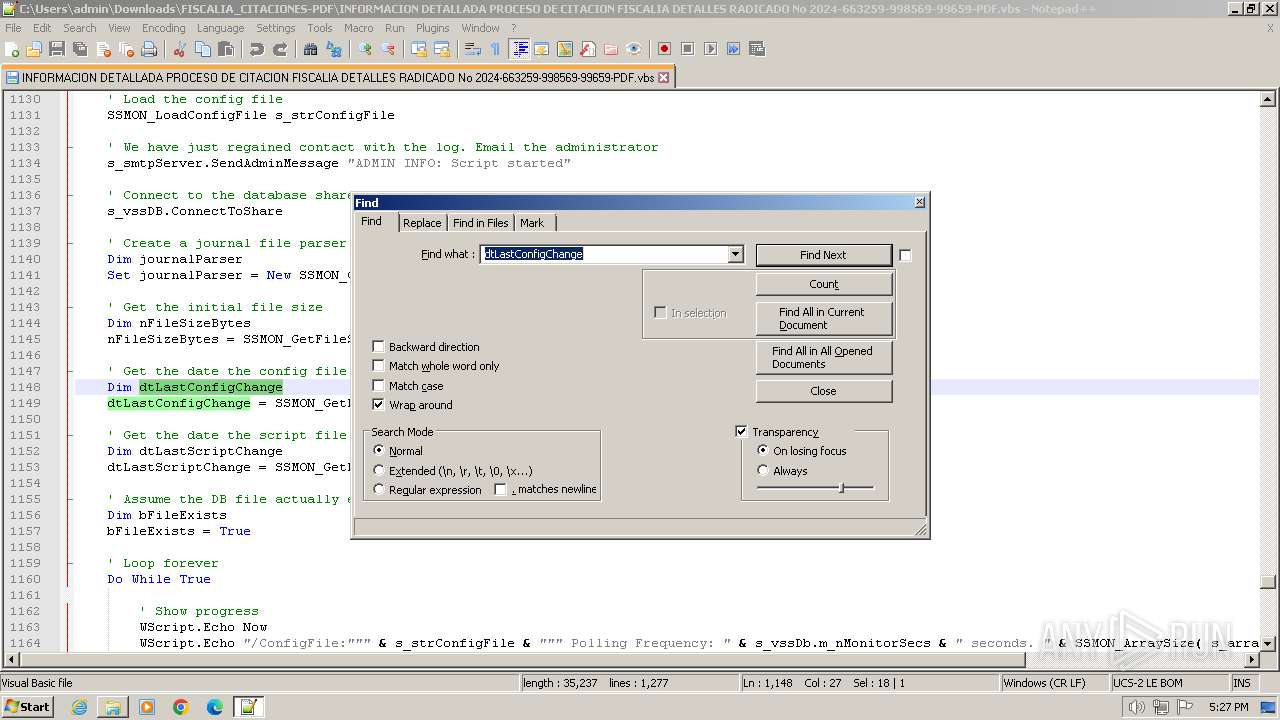Copy selection toolbar icon

(x=202, y=49)
